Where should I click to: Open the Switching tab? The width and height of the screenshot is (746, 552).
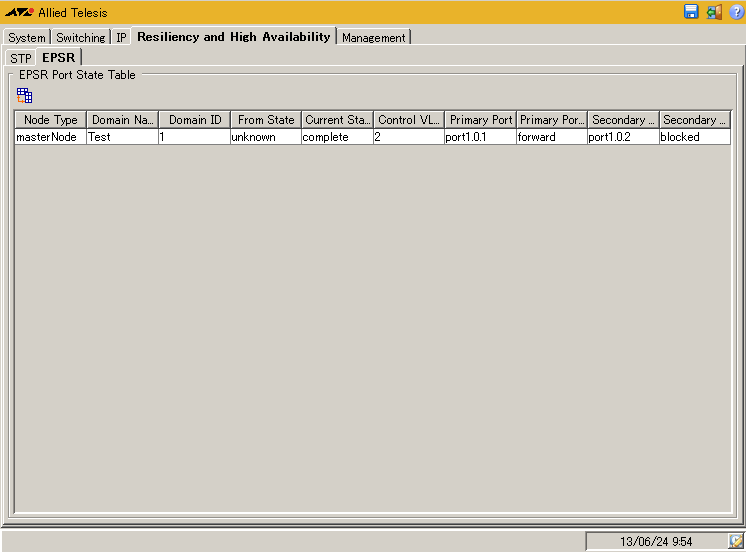tap(80, 38)
